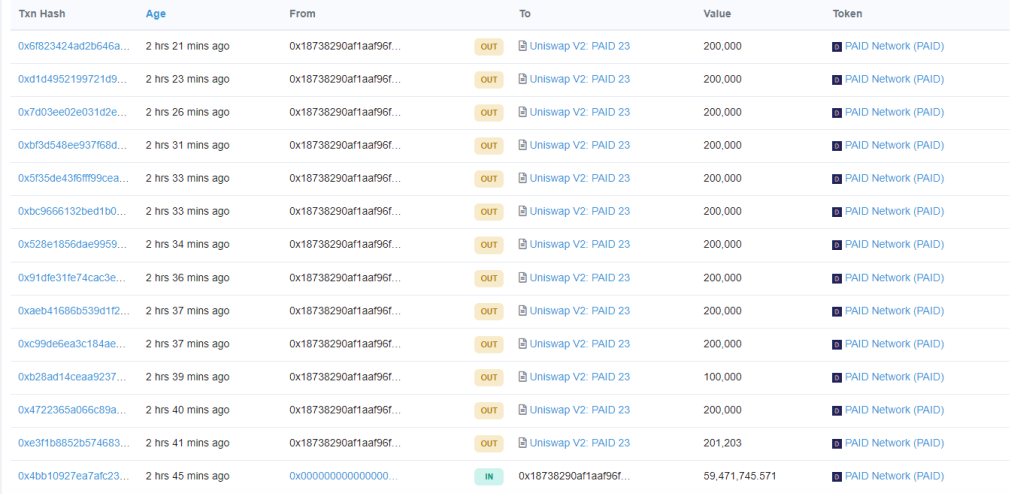Open transaction 0xb28ad14ceaa9237
This screenshot has width=1014, height=494.
(x=74, y=376)
